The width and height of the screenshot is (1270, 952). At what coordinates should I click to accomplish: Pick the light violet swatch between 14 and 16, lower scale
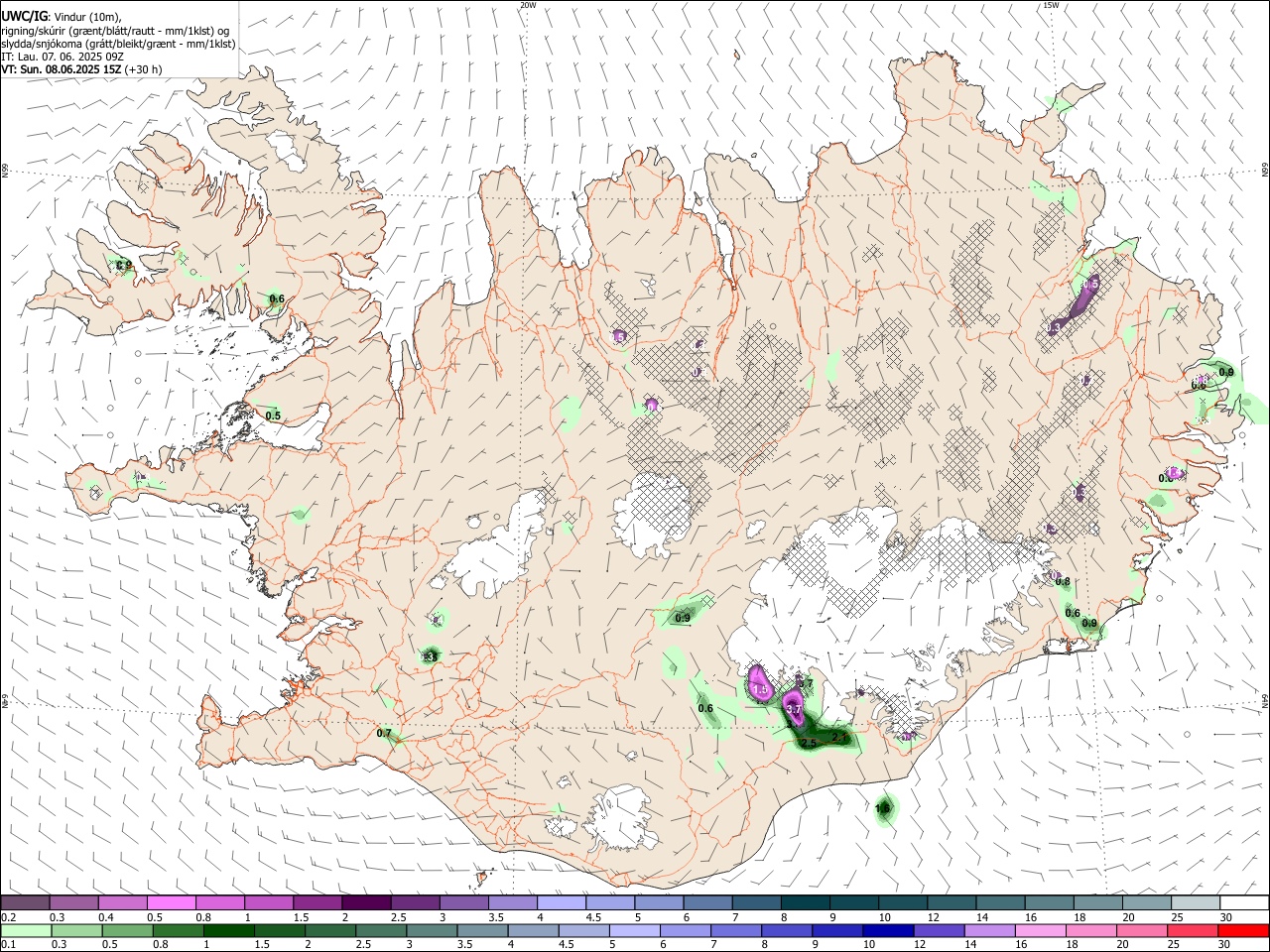[x=990, y=930]
